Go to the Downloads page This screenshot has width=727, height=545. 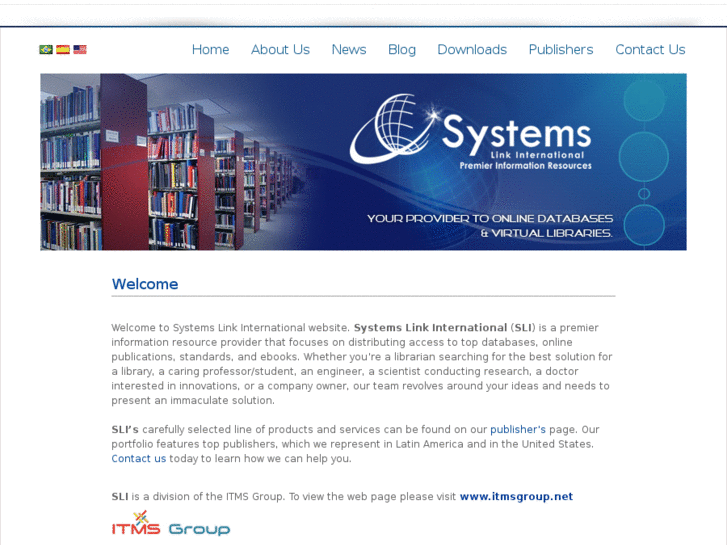[x=472, y=50]
